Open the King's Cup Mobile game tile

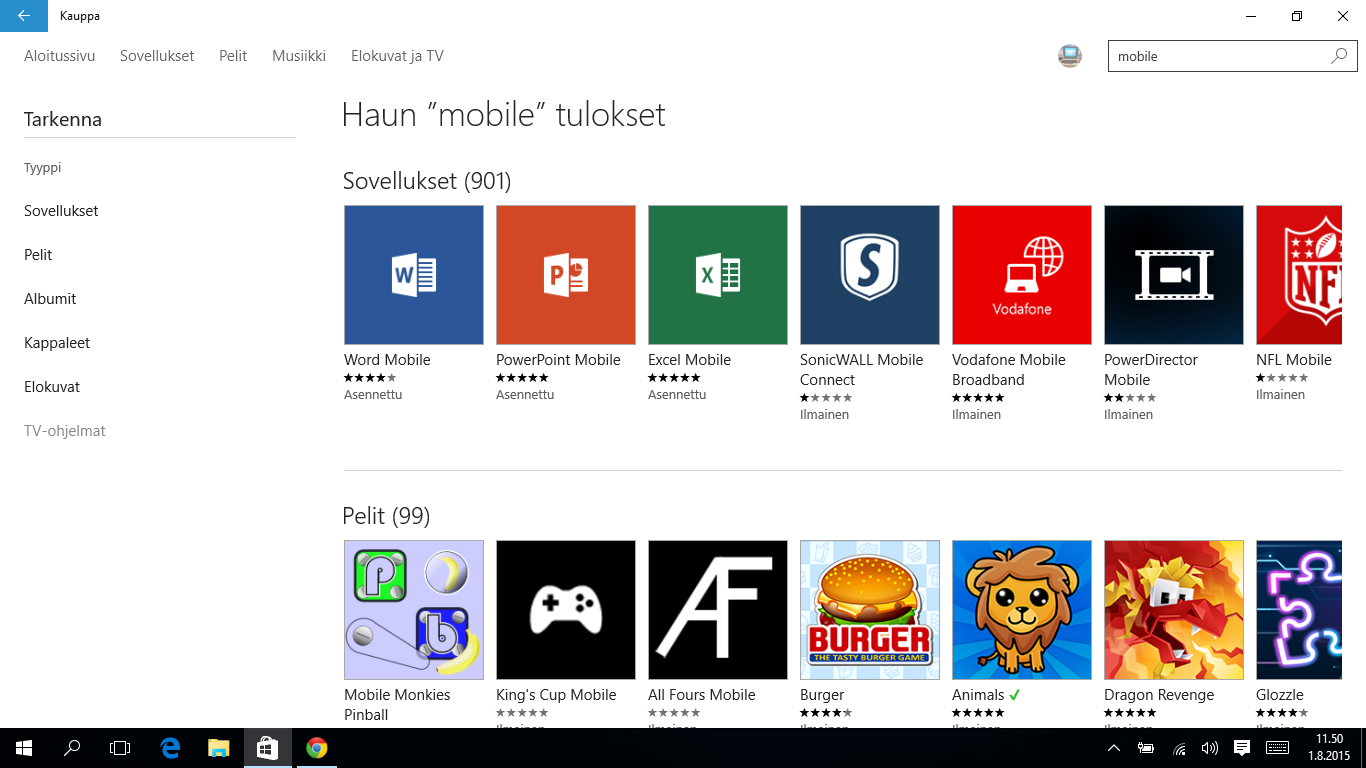566,610
